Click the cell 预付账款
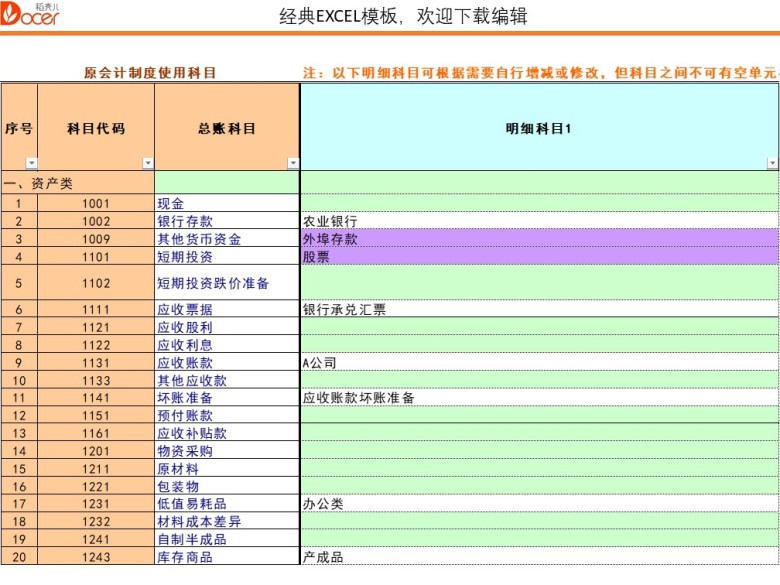The width and height of the screenshot is (780, 585). (227, 415)
